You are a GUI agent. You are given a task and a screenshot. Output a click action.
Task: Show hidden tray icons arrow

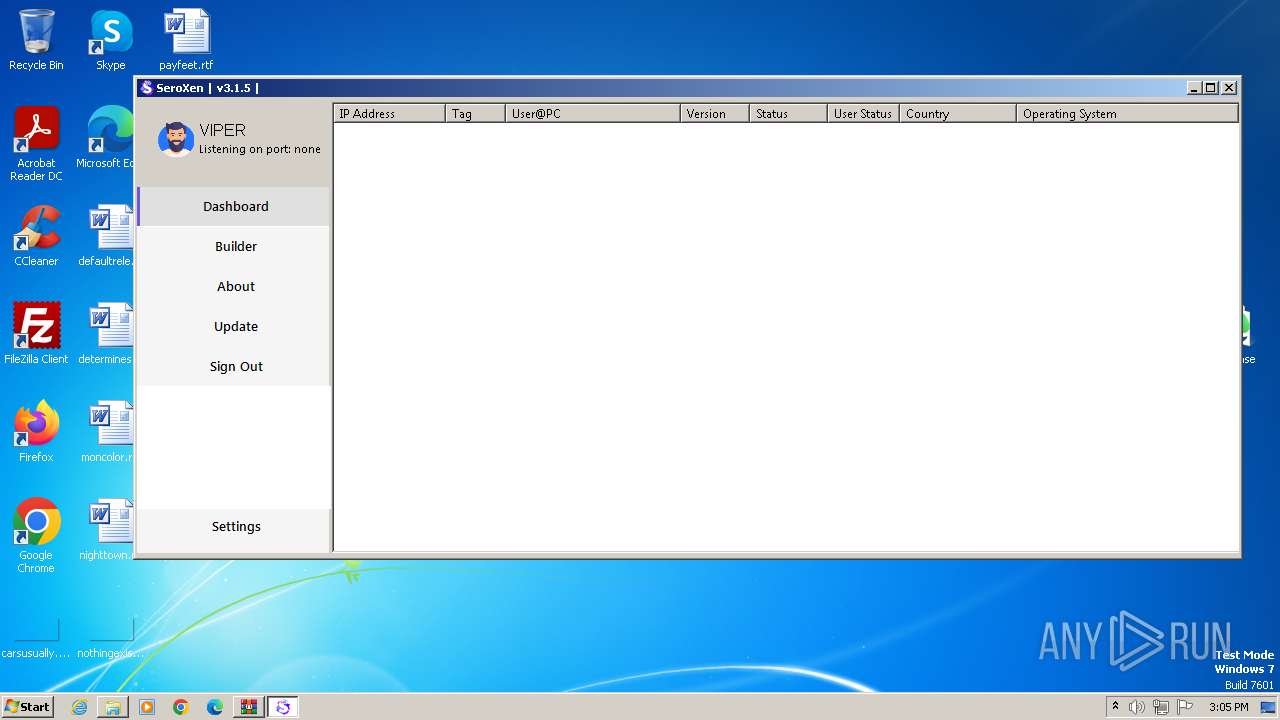pyautogui.click(x=1115, y=707)
